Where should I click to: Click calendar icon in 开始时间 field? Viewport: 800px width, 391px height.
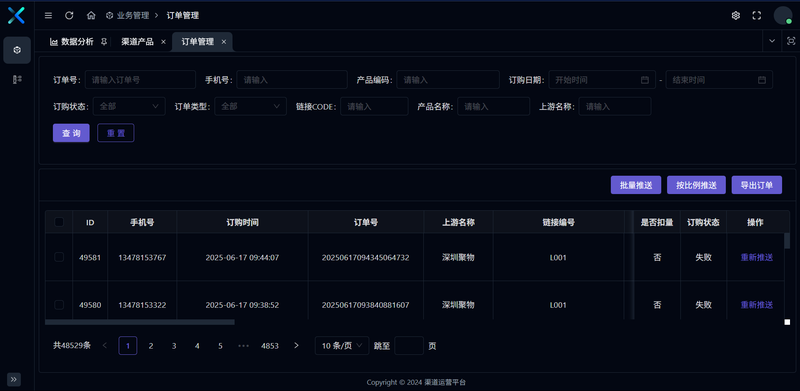(x=644, y=80)
